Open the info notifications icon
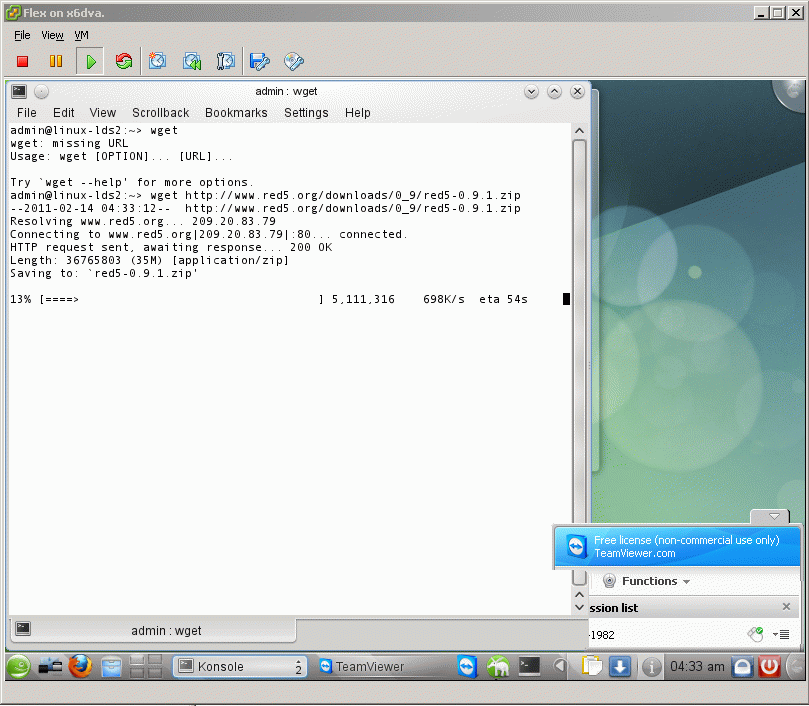The height and width of the screenshot is (706, 809). [651, 667]
